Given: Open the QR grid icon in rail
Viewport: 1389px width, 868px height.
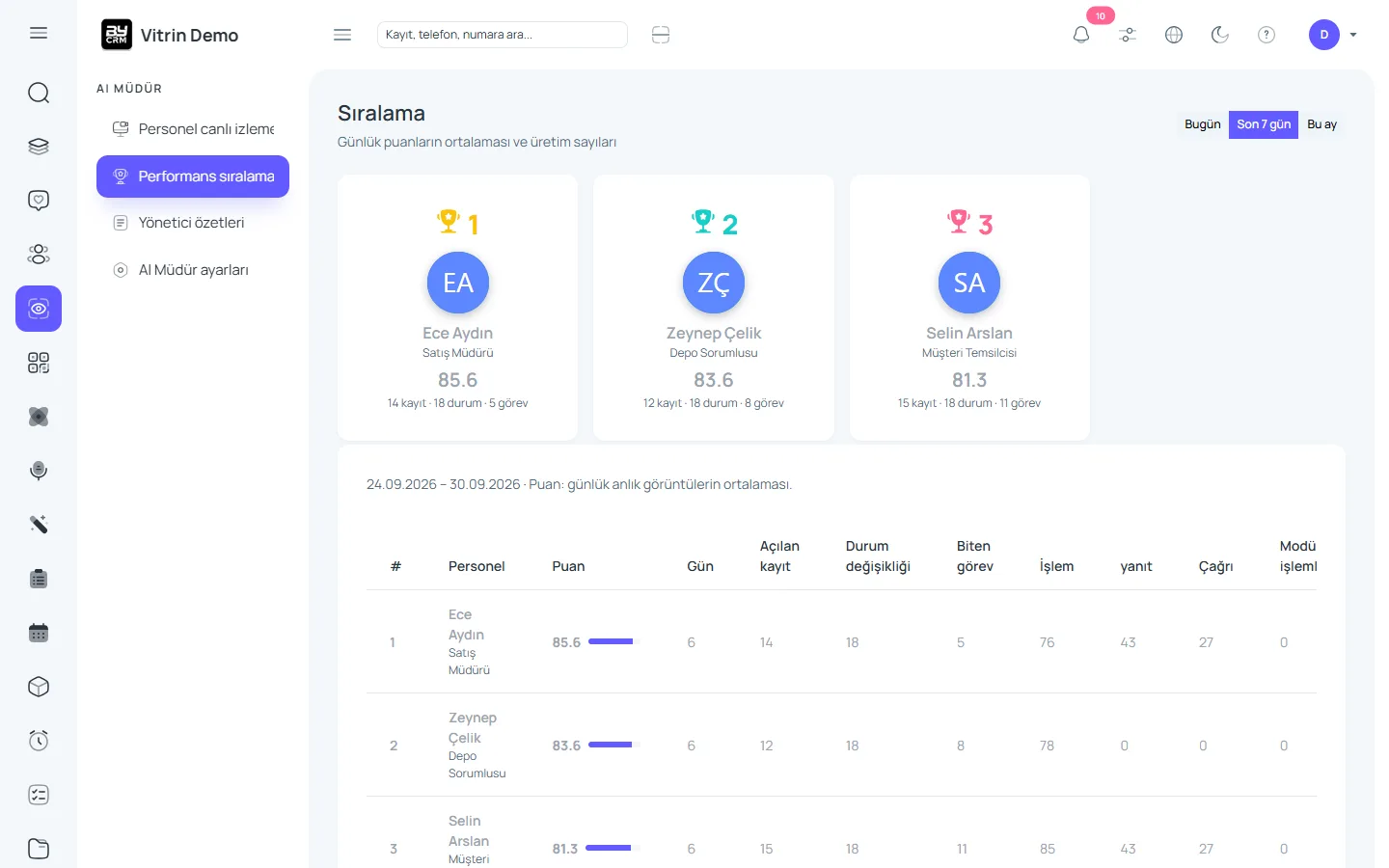Looking at the screenshot, I should 39,363.
